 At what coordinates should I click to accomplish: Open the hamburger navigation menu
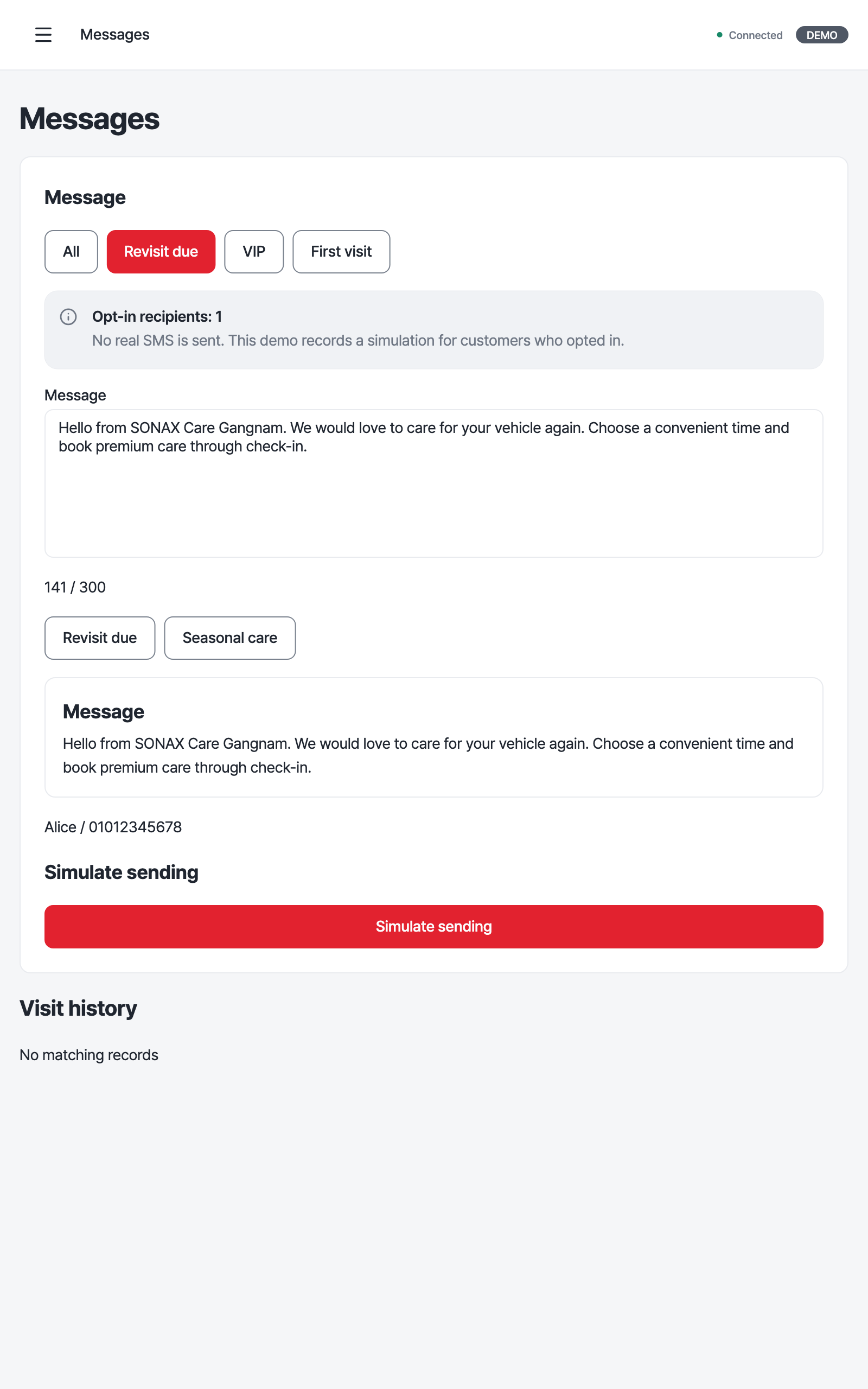(x=43, y=34)
